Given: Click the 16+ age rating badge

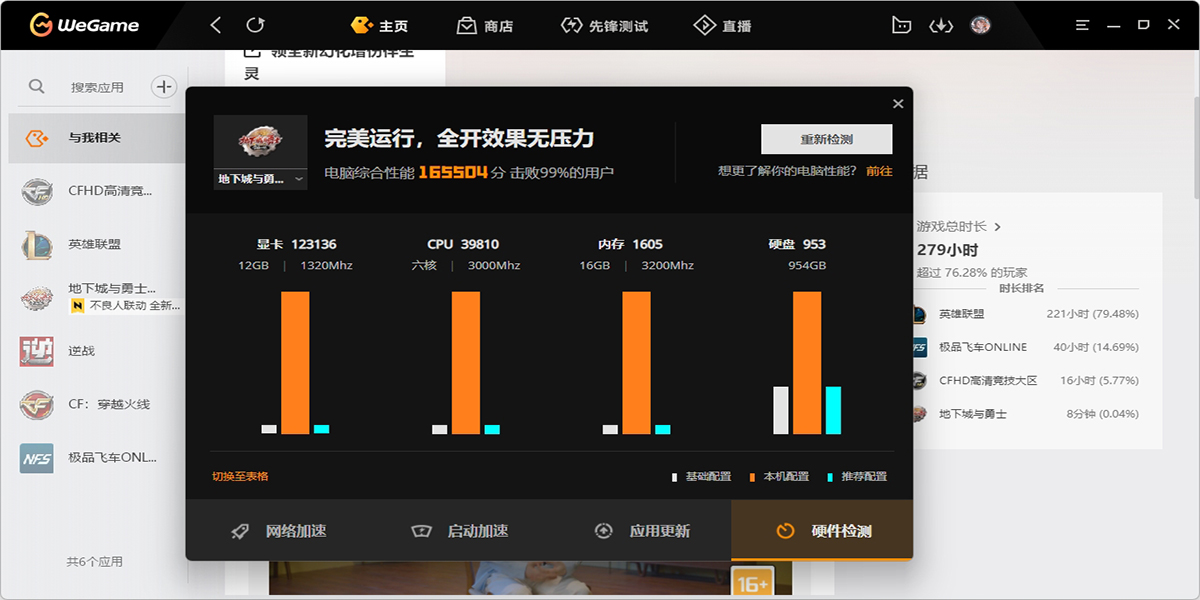Looking at the screenshot, I should [x=751, y=584].
